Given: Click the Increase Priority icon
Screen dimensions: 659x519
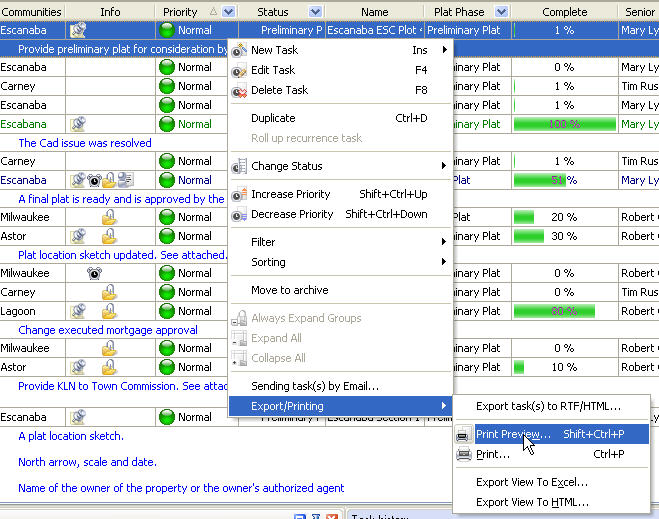Looking at the screenshot, I should point(239,195).
